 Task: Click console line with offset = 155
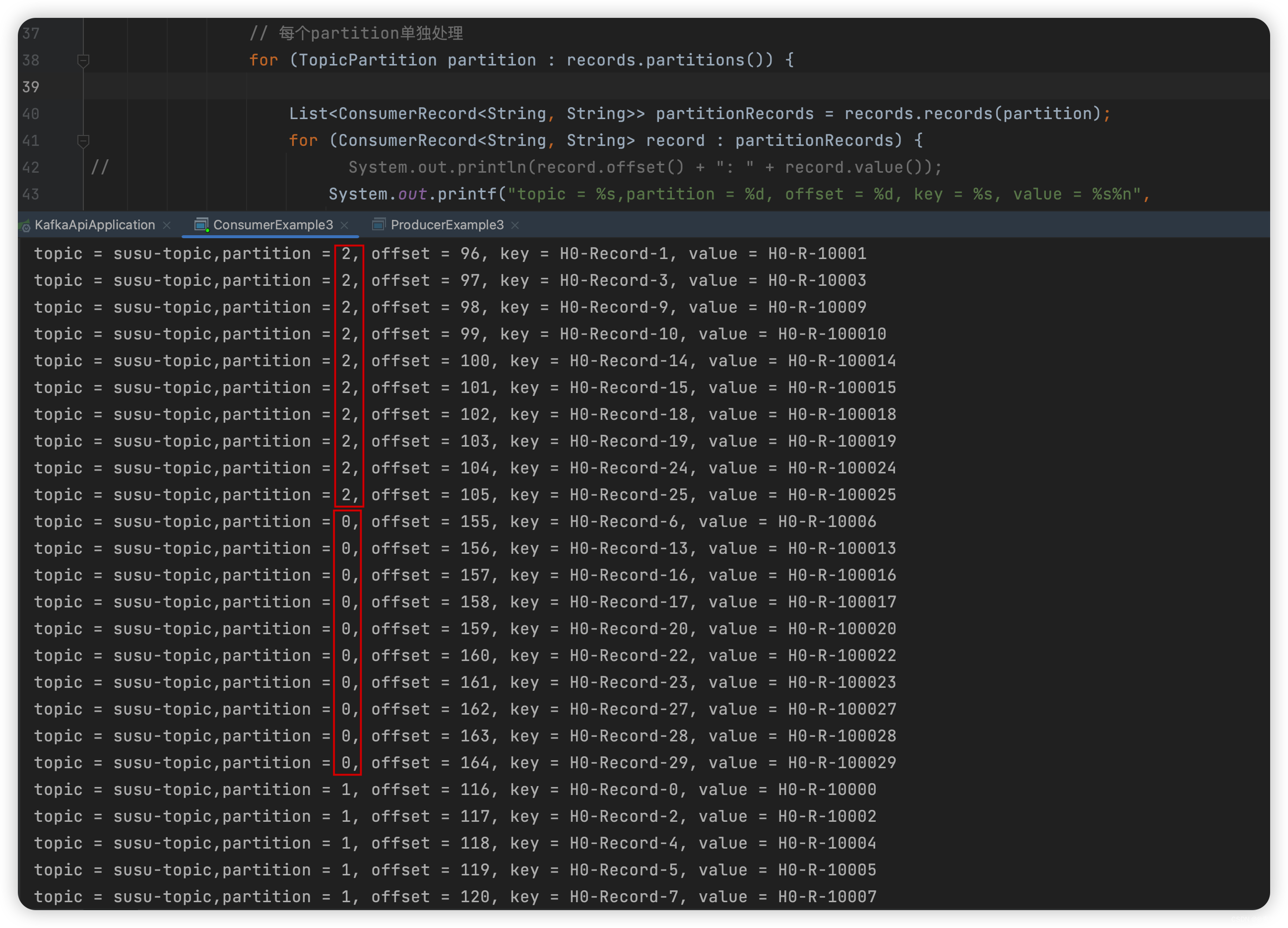point(455,522)
